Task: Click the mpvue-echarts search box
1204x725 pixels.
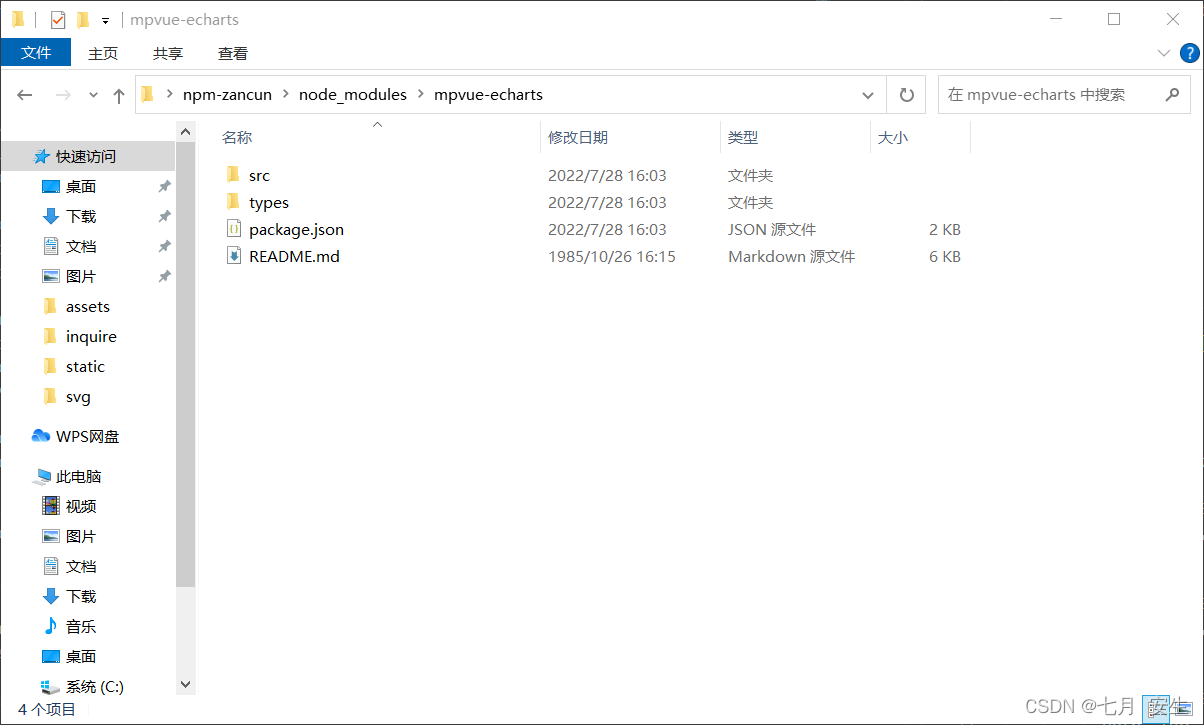Action: (1050, 95)
